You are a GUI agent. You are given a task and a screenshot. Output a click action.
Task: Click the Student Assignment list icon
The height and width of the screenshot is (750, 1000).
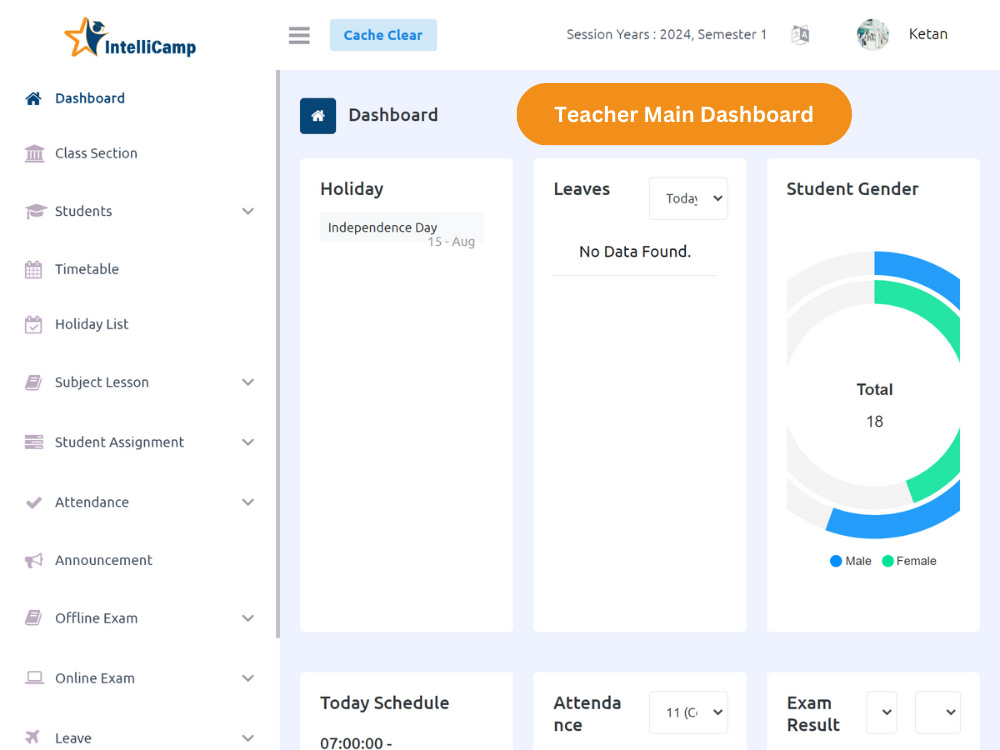tap(34, 442)
